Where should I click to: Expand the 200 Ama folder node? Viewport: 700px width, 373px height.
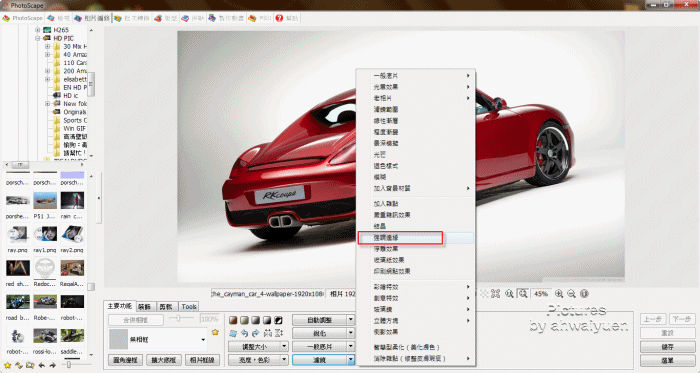click(x=47, y=71)
